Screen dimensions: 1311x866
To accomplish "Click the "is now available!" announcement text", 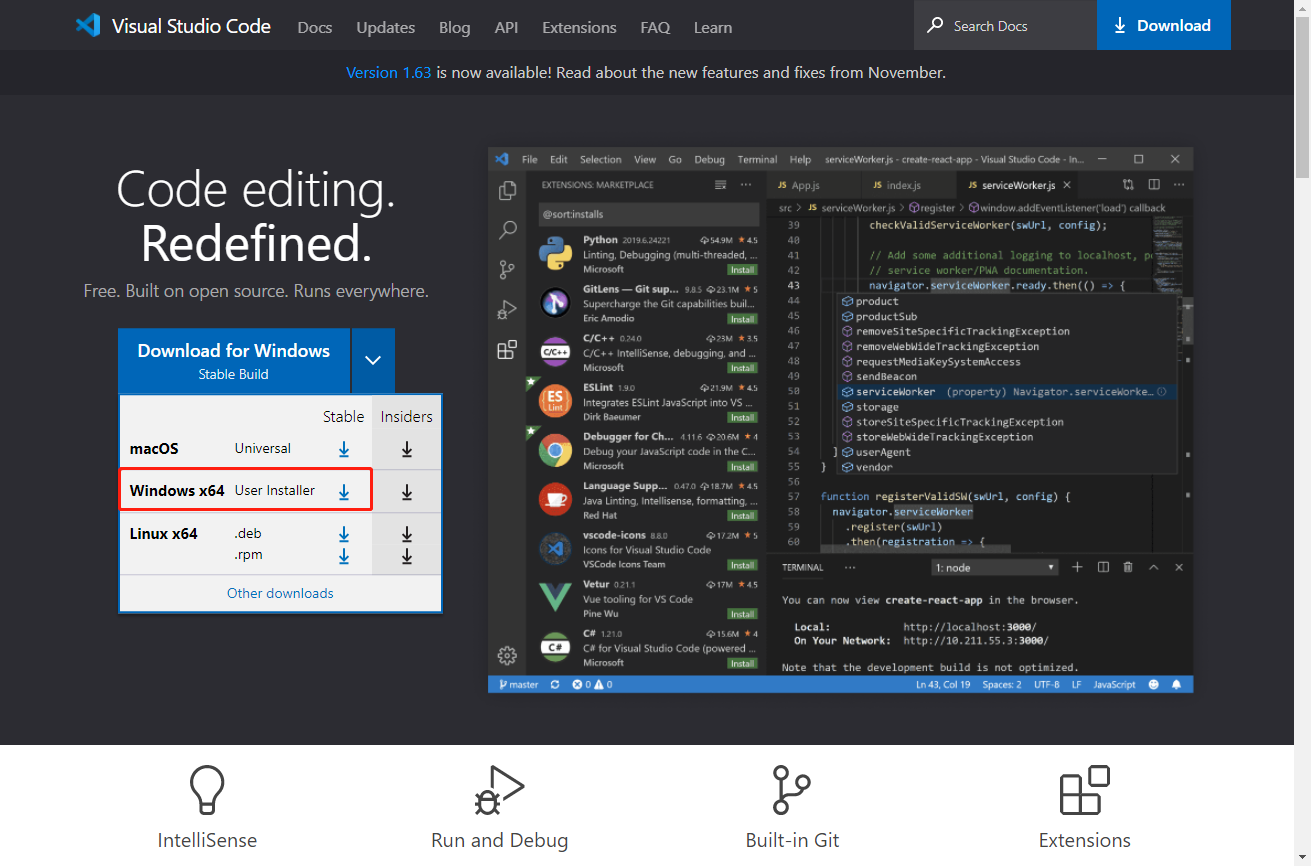I will click(x=494, y=72).
